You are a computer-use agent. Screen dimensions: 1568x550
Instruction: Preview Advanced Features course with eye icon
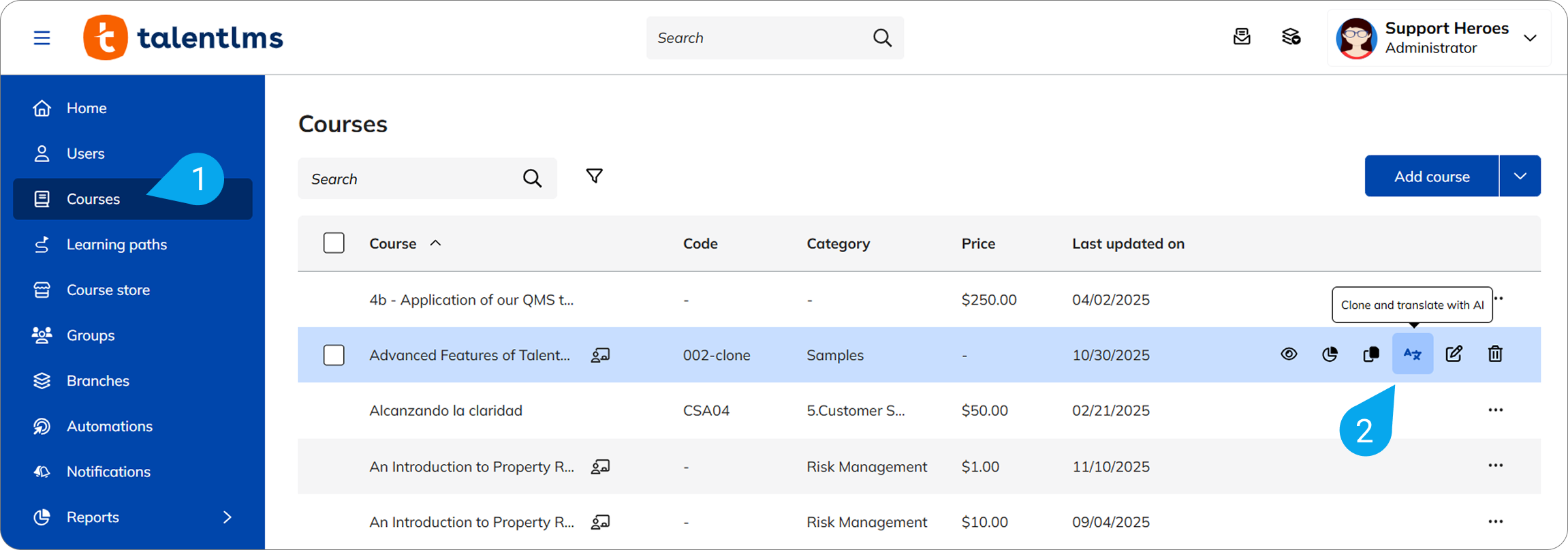[x=1289, y=354]
